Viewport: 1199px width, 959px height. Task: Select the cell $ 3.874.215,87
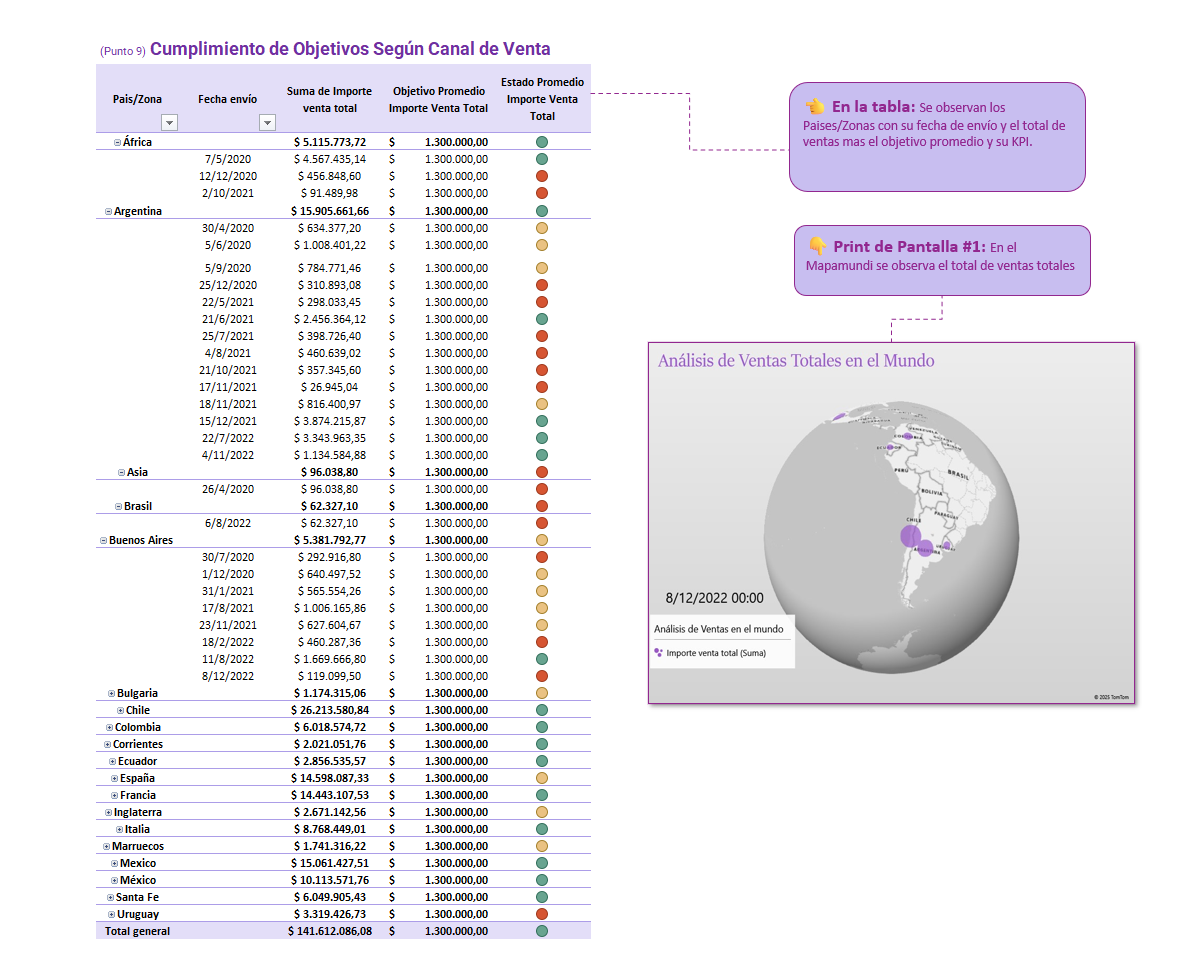(330, 421)
